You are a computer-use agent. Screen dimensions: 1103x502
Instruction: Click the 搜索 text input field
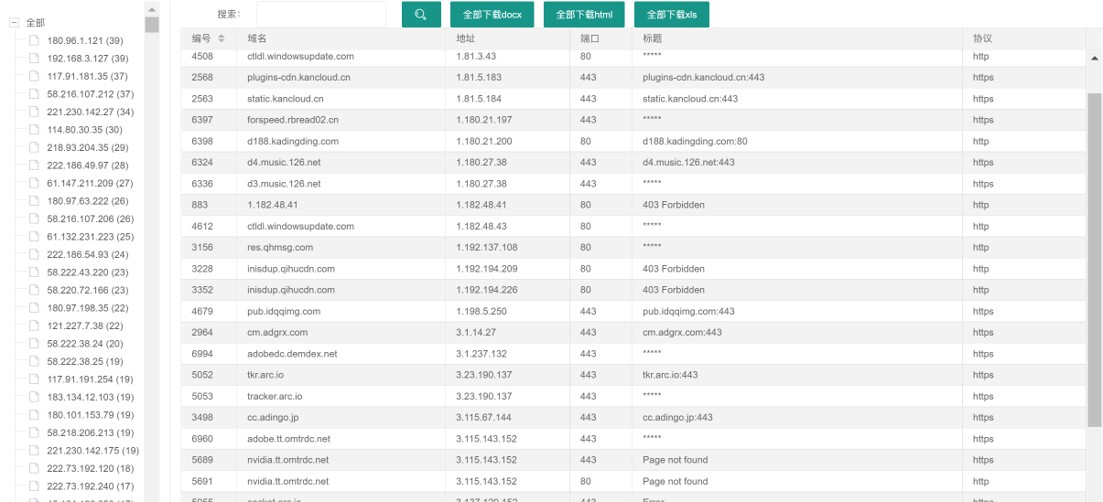[x=320, y=14]
